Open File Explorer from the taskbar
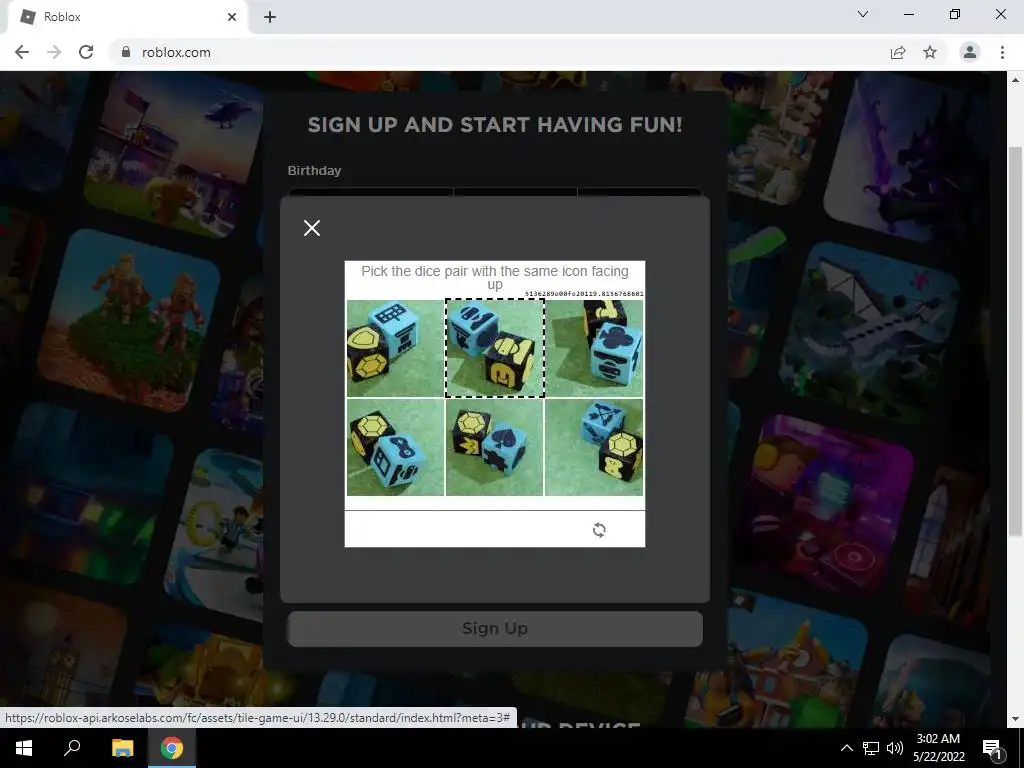 [122, 748]
